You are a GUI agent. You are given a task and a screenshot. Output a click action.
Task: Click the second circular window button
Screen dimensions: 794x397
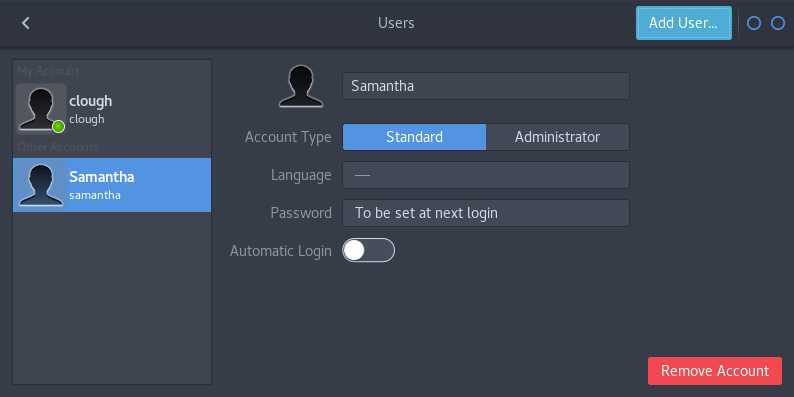(x=778, y=23)
